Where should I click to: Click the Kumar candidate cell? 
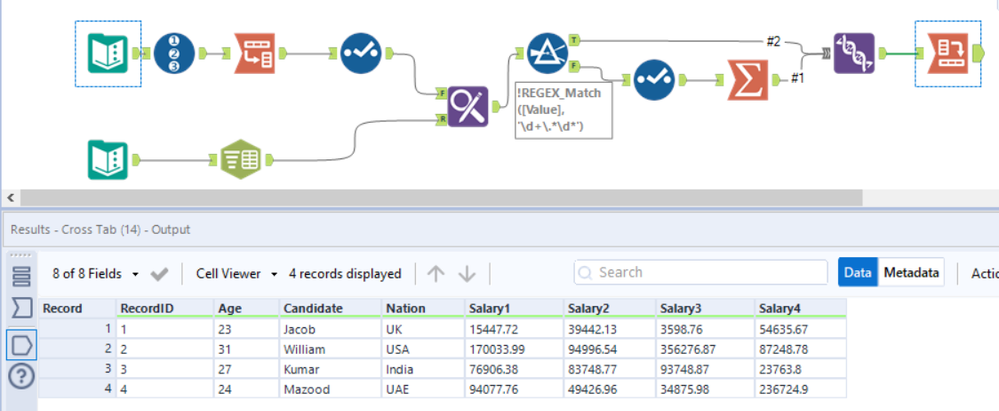pyautogui.click(x=330, y=369)
